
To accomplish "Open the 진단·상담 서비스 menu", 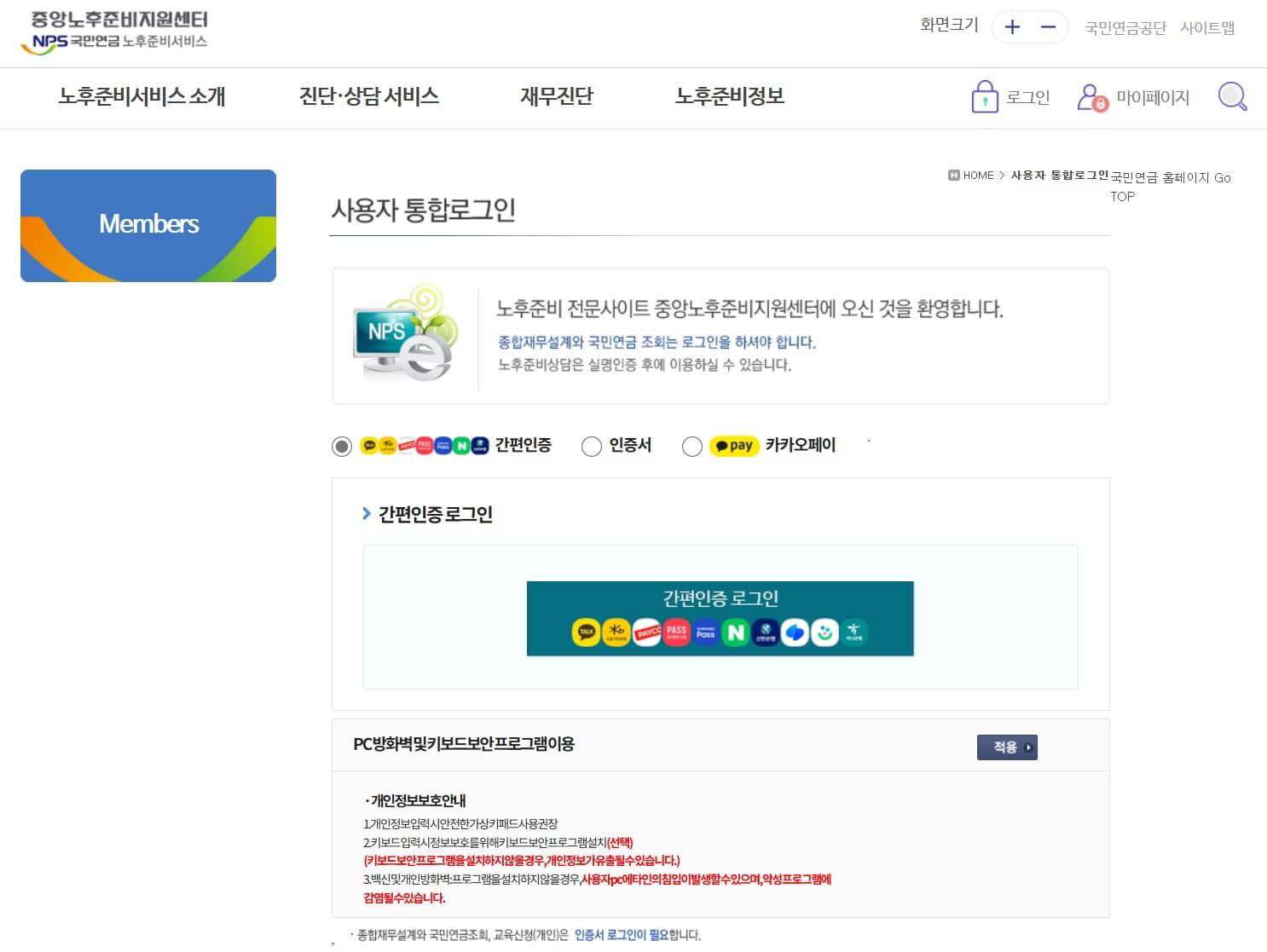I will pos(368,96).
